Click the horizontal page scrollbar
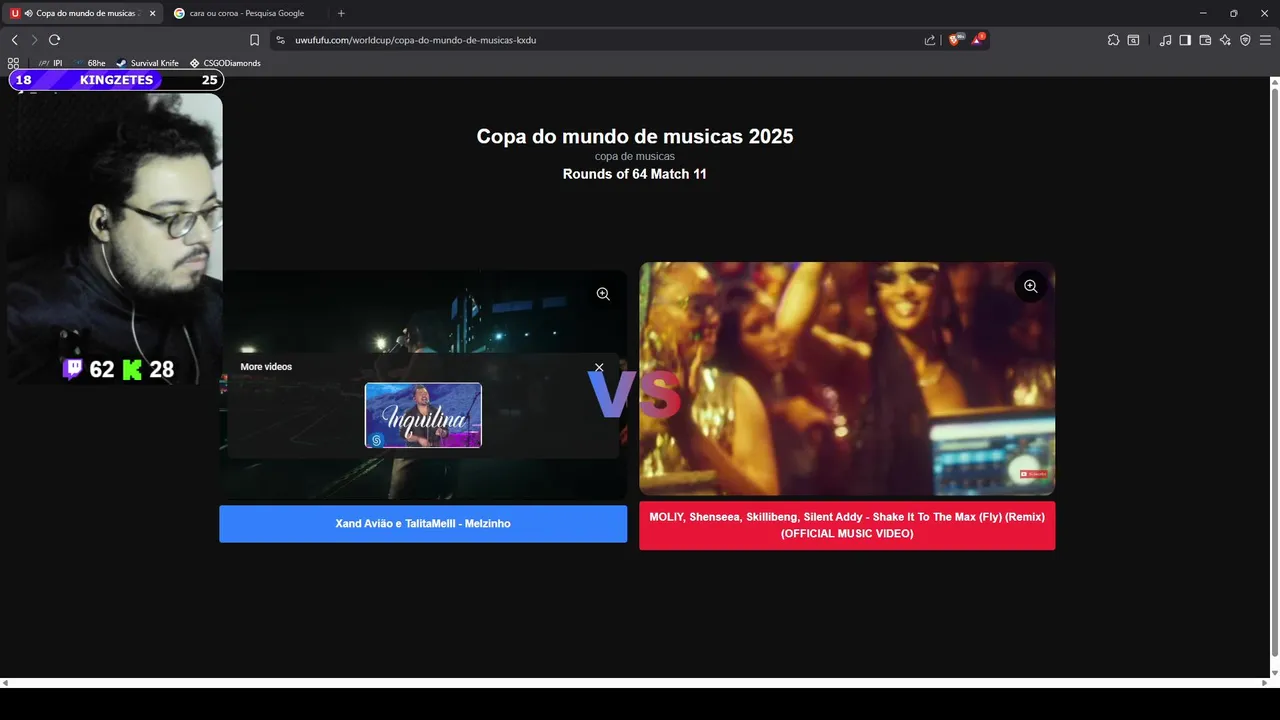Viewport: 1280px width, 720px height. [x=635, y=683]
